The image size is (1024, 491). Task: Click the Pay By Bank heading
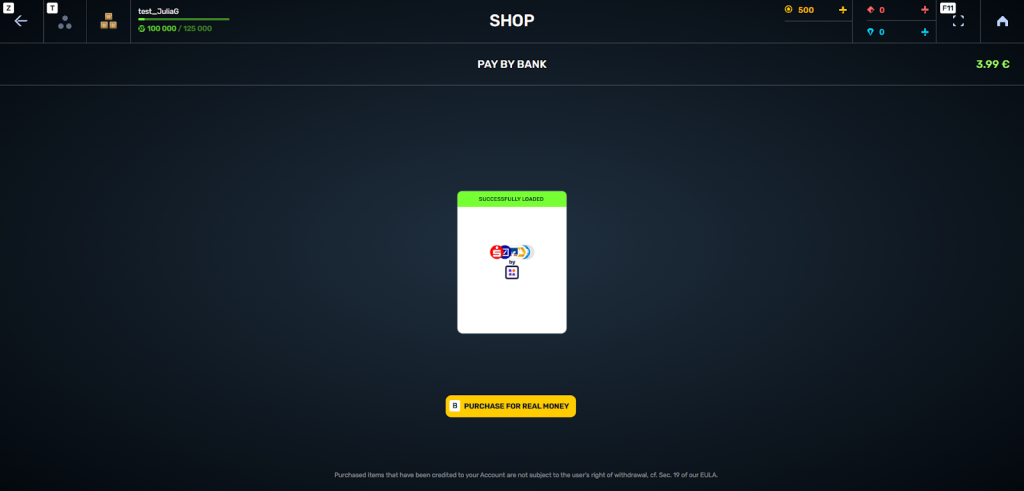click(512, 65)
